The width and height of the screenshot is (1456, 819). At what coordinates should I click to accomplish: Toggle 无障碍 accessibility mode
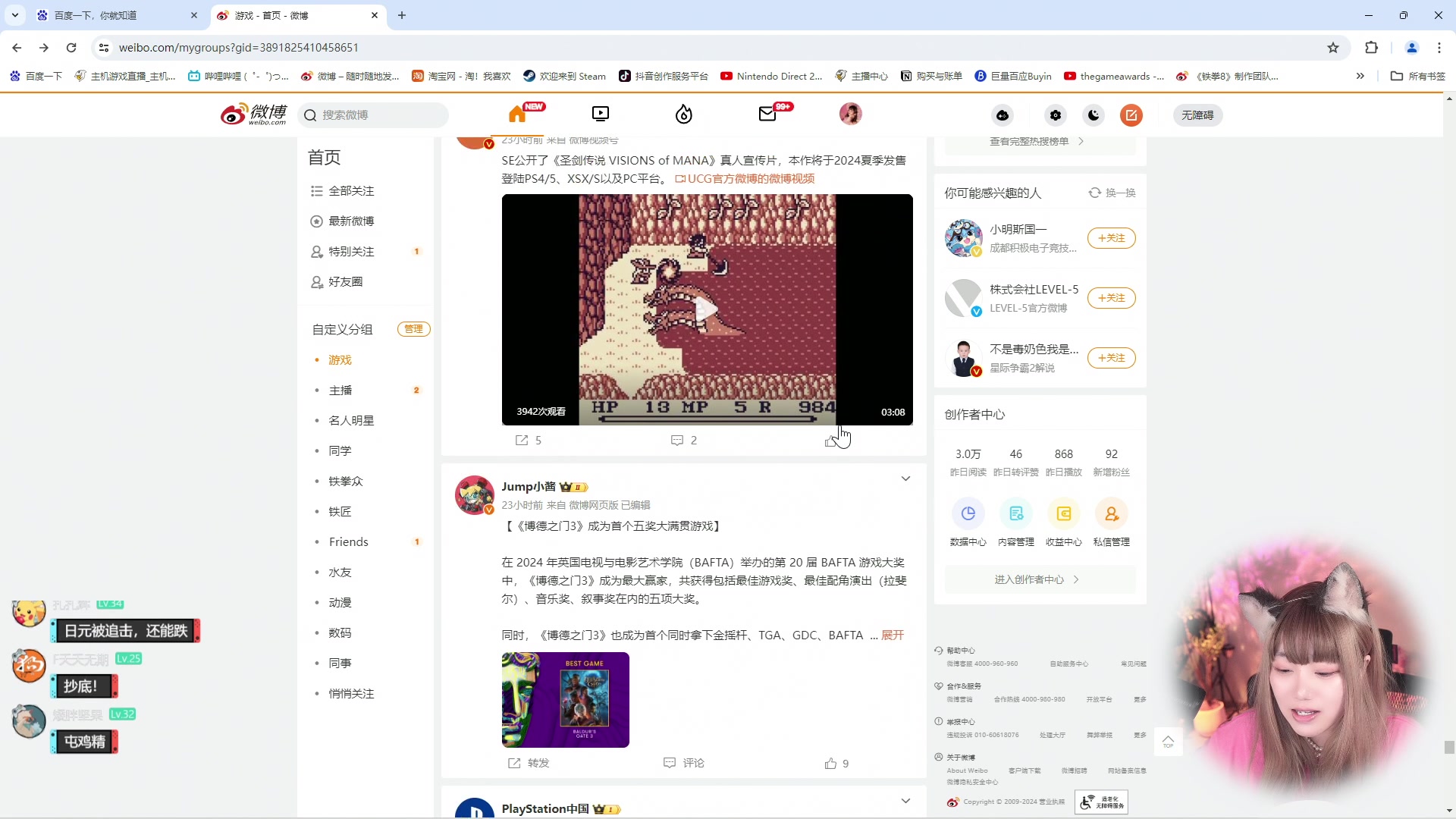[1197, 115]
